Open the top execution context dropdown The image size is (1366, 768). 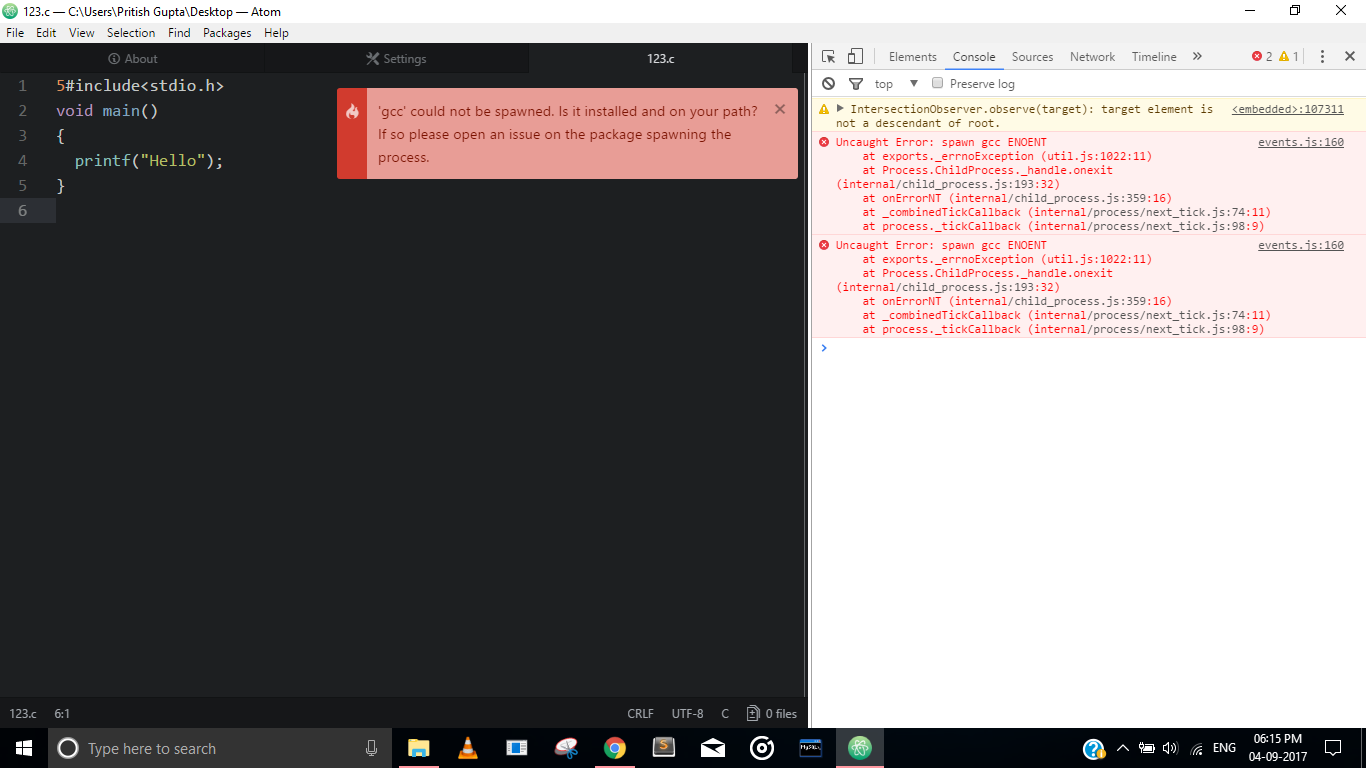pyautogui.click(x=896, y=84)
